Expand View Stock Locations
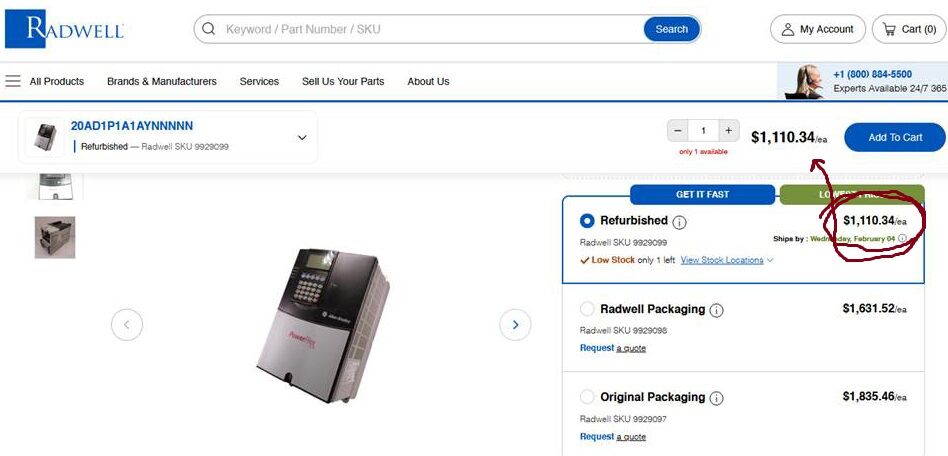 725,260
